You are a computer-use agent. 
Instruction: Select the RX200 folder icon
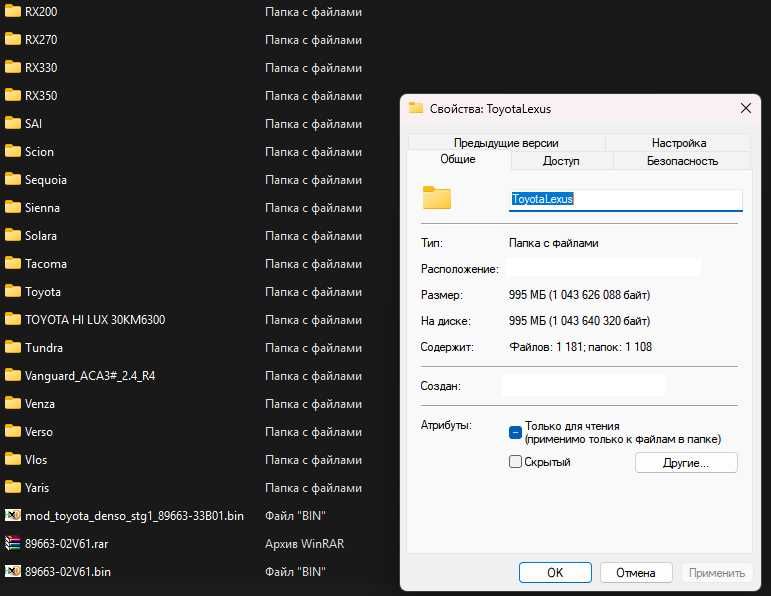coord(13,11)
